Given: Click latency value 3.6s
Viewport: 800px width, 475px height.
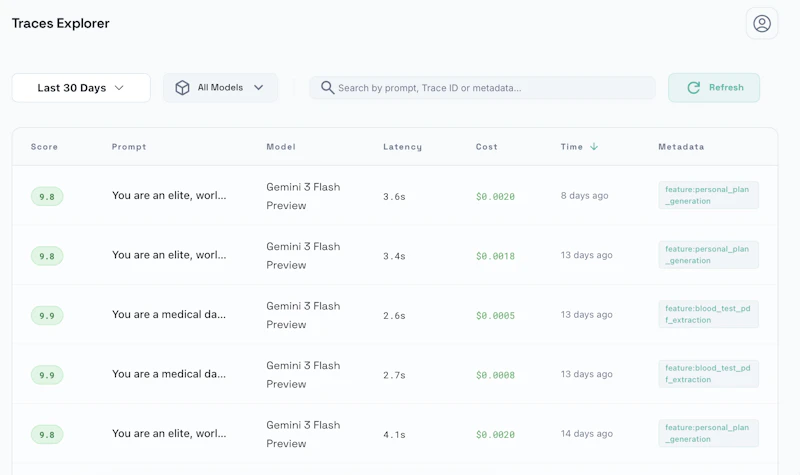Looking at the screenshot, I should click(394, 196).
